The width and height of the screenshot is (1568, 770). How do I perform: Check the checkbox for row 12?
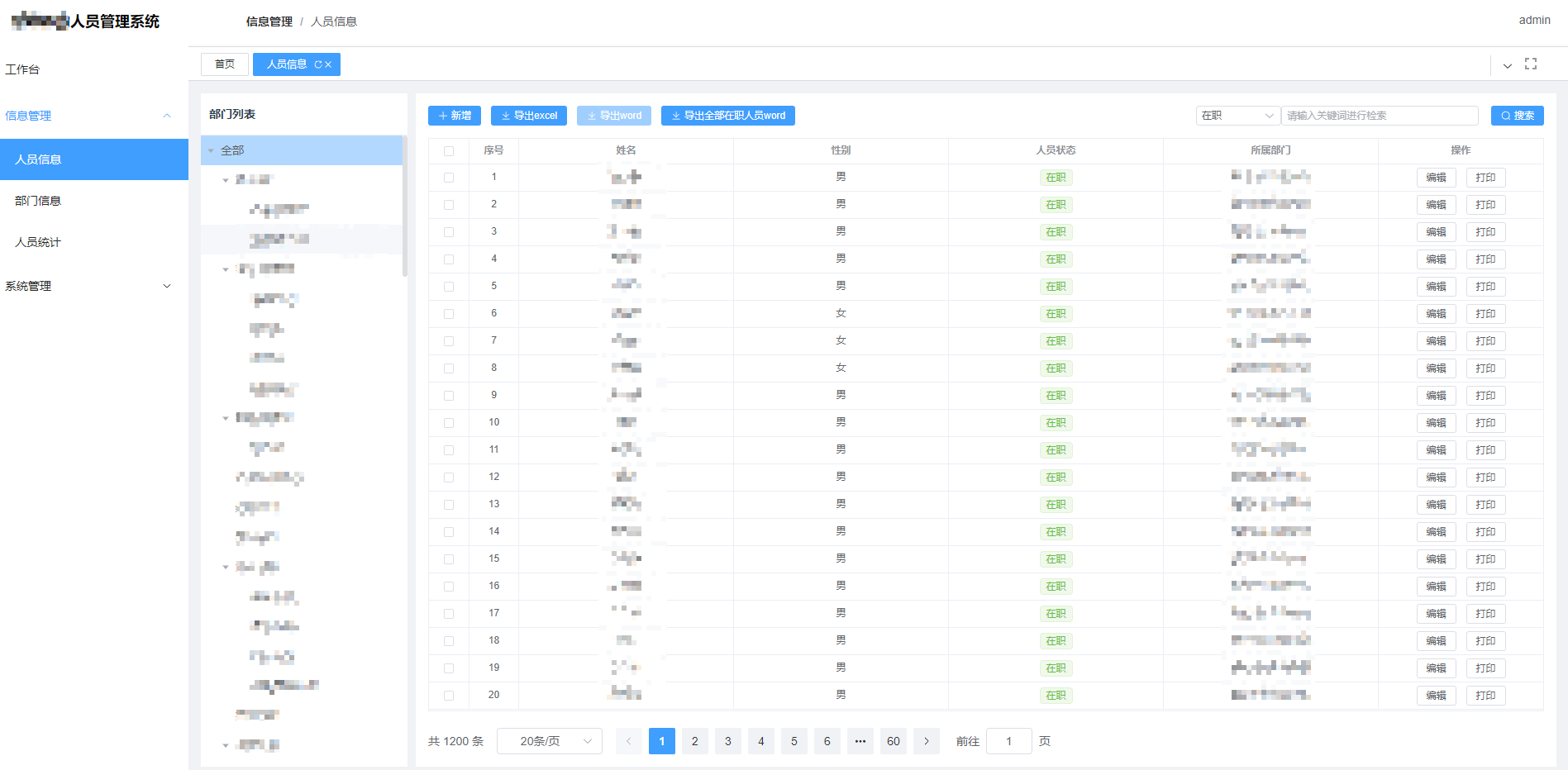click(x=449, y=478)
